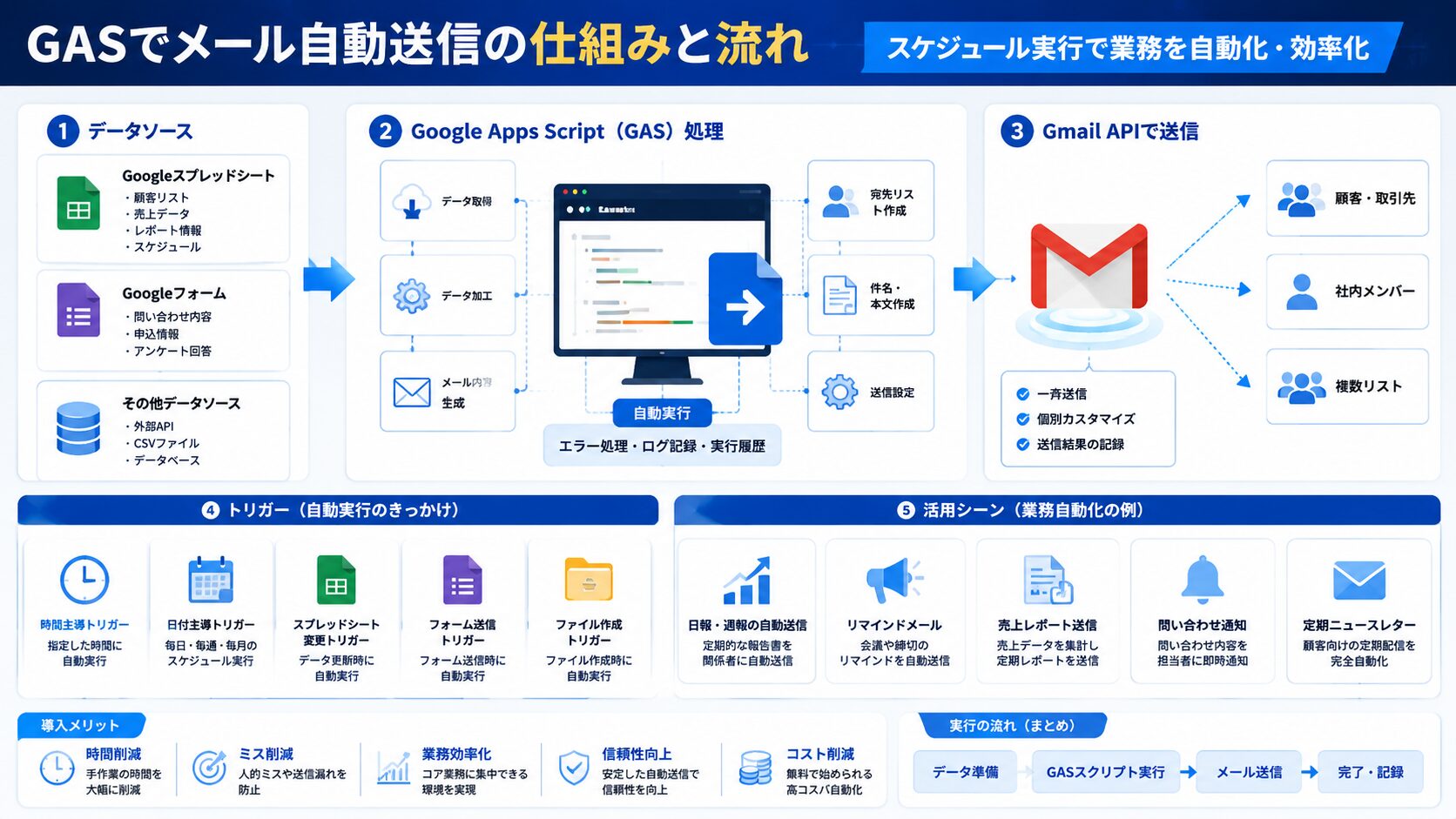This screenshot has height=819, width=1456.
Task: Click the 申込情報 list item
Action: [156, 334]
